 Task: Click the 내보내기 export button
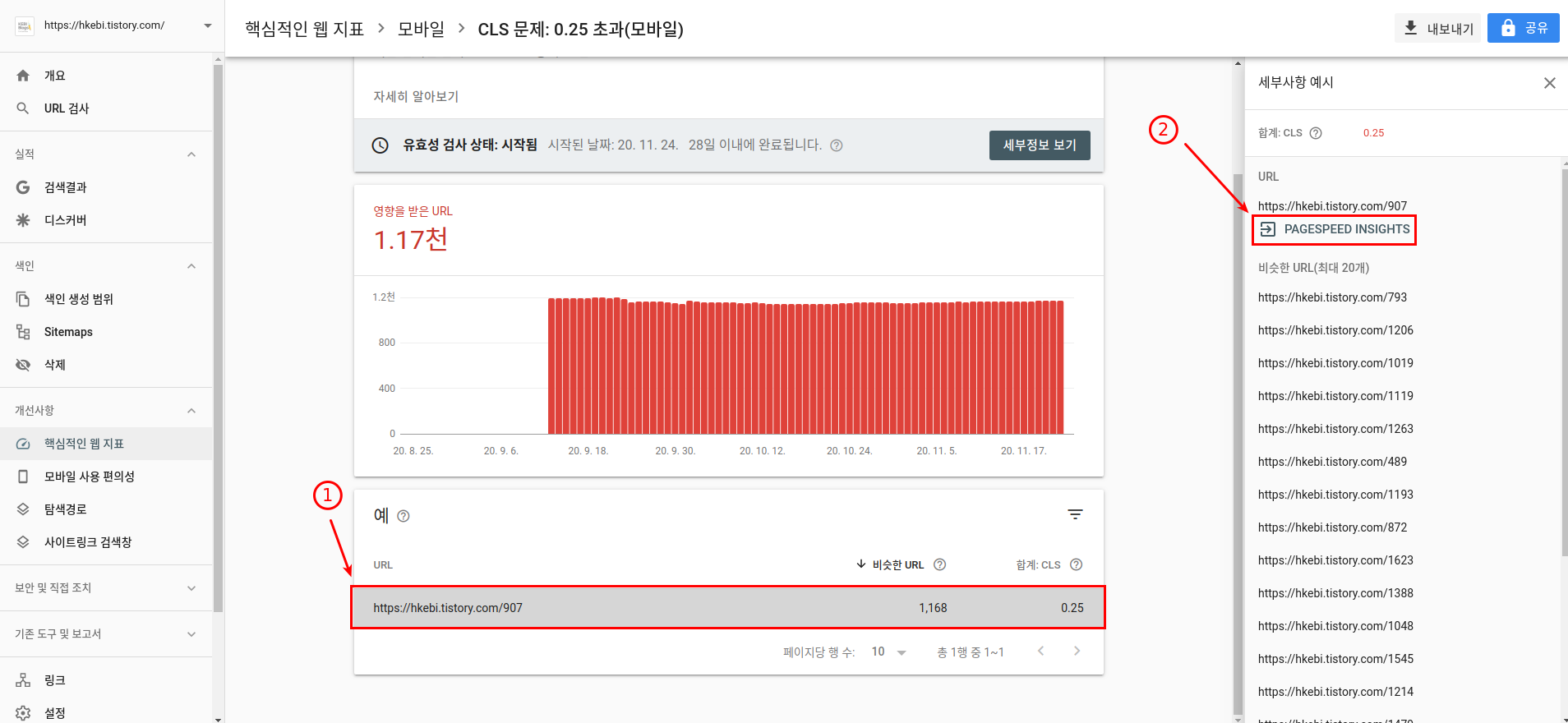(x=1437, y=28)
